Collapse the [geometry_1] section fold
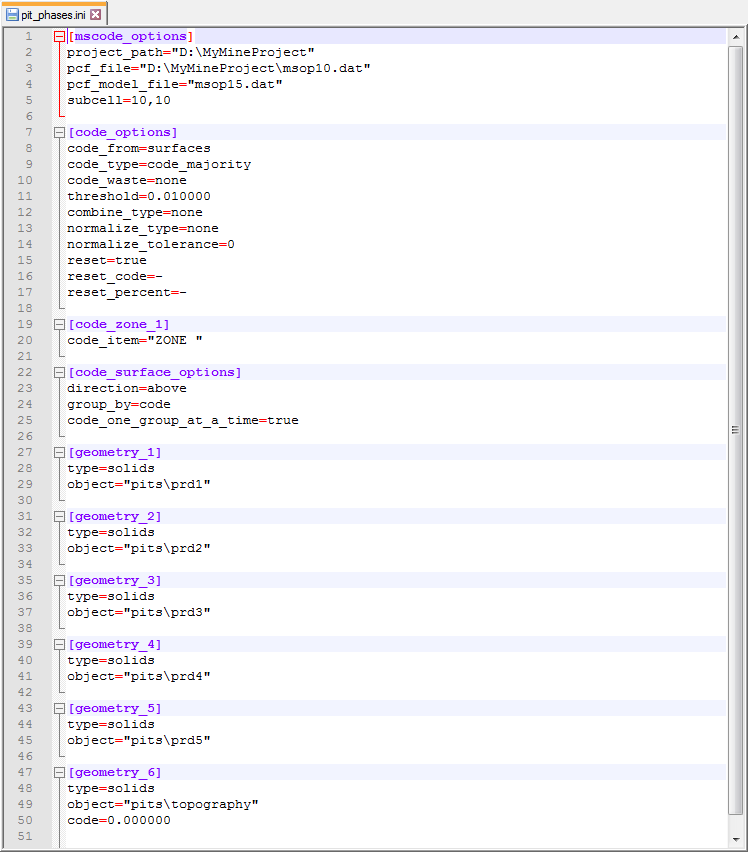The width and height of the screenshot is (748, 852). (59, 452)
